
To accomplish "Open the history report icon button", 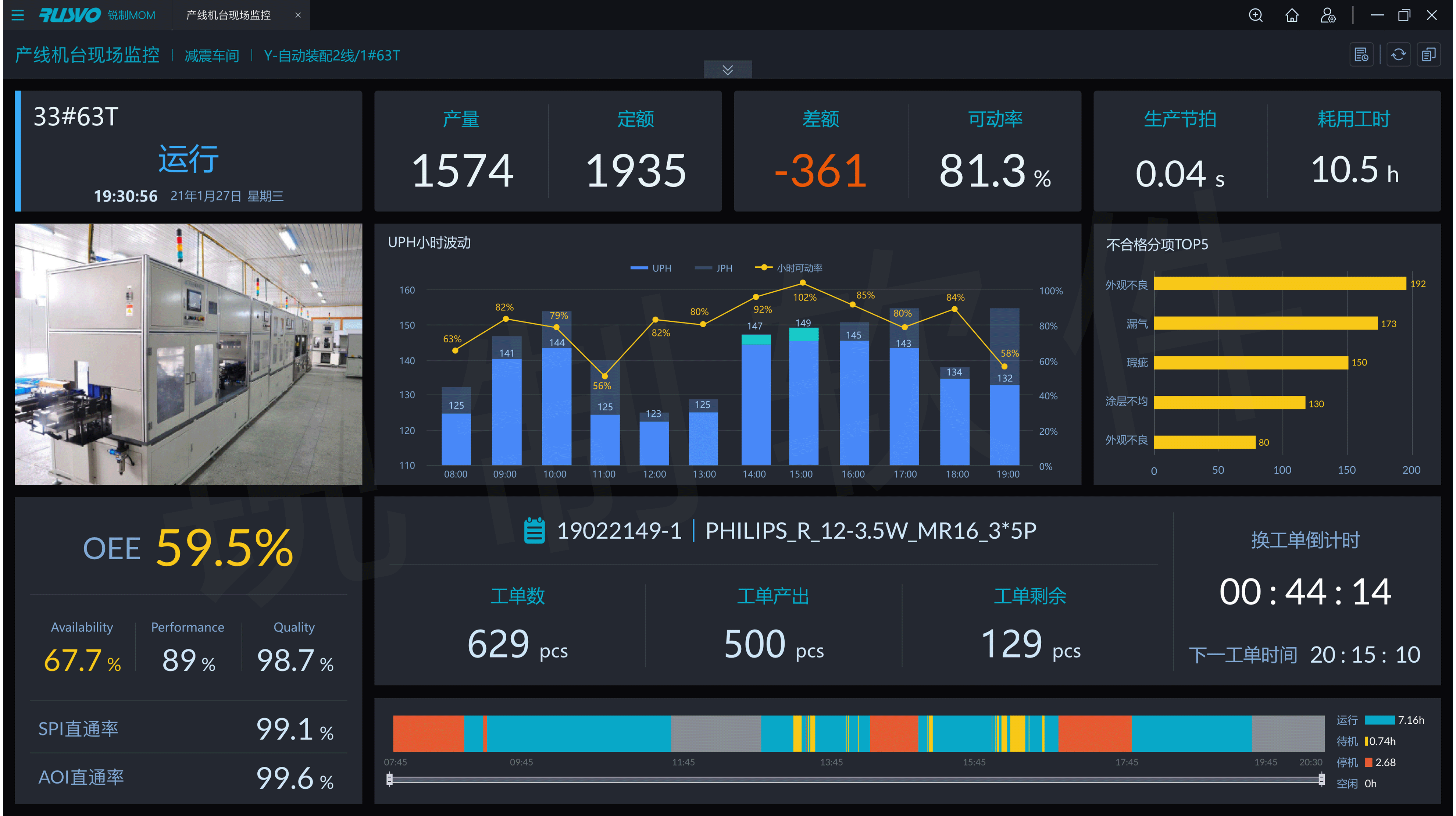I will tap(1361, 55).
